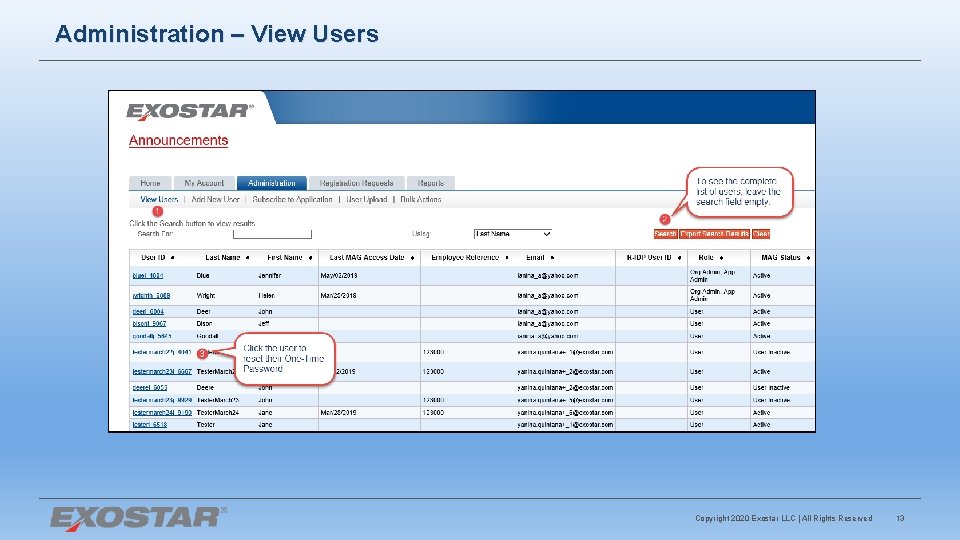Viewport: 960px width, 540px height.
Task: Click the email cell in Deere's row
Action: point(565,388)
